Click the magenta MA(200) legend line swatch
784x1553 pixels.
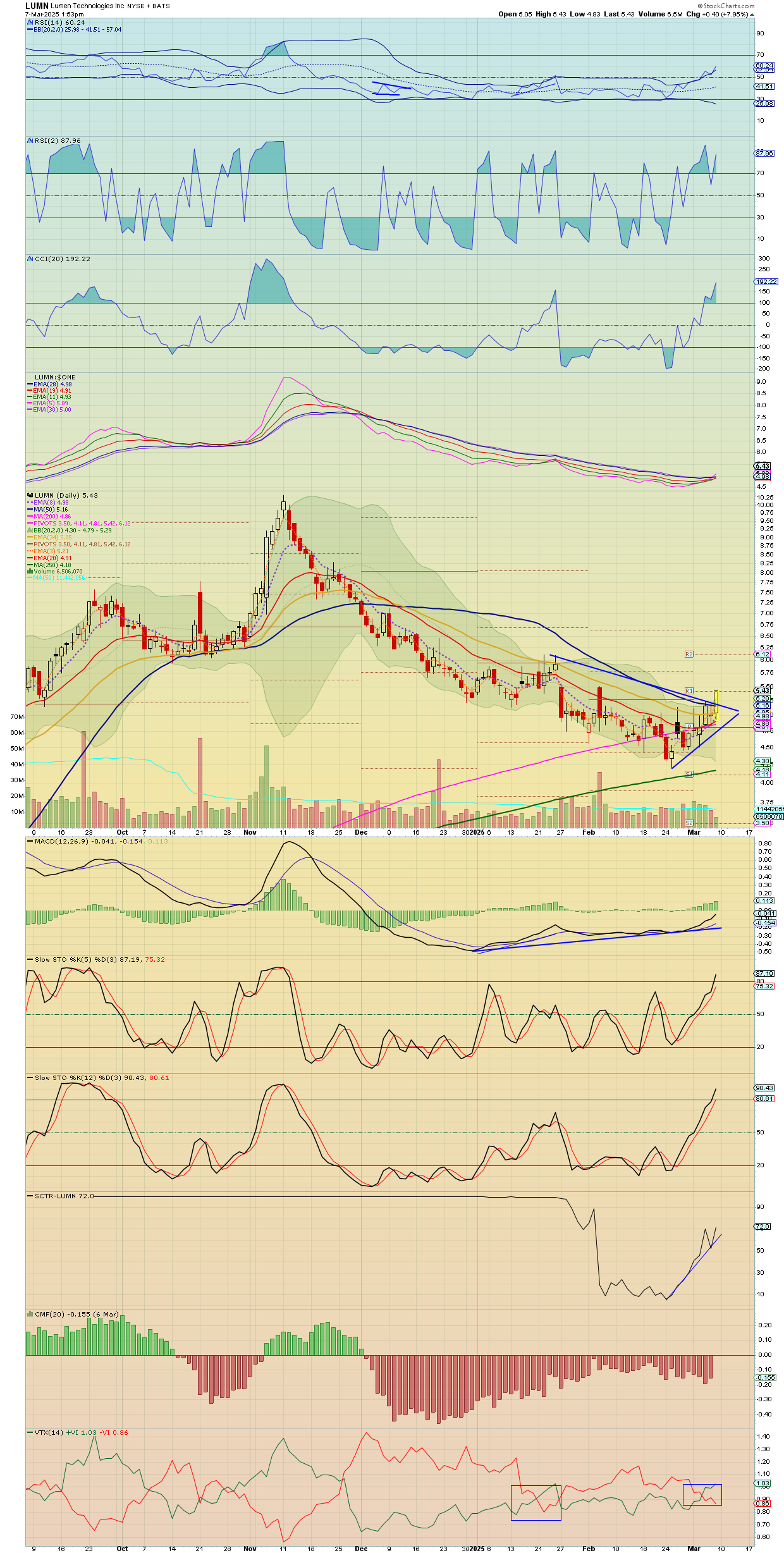coord(30,517)
